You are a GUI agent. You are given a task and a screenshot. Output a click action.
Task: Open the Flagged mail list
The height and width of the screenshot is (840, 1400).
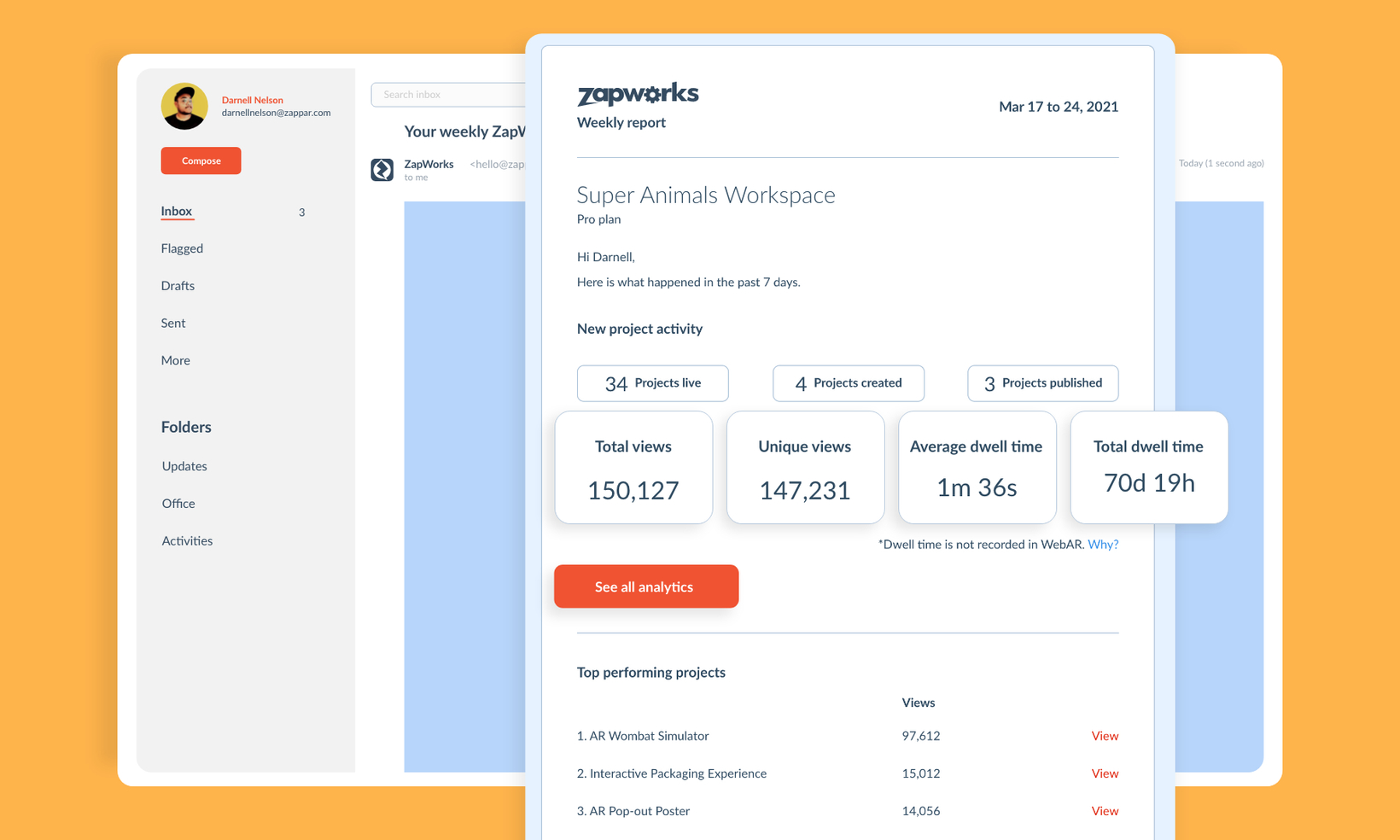click(x=182, y=248)
